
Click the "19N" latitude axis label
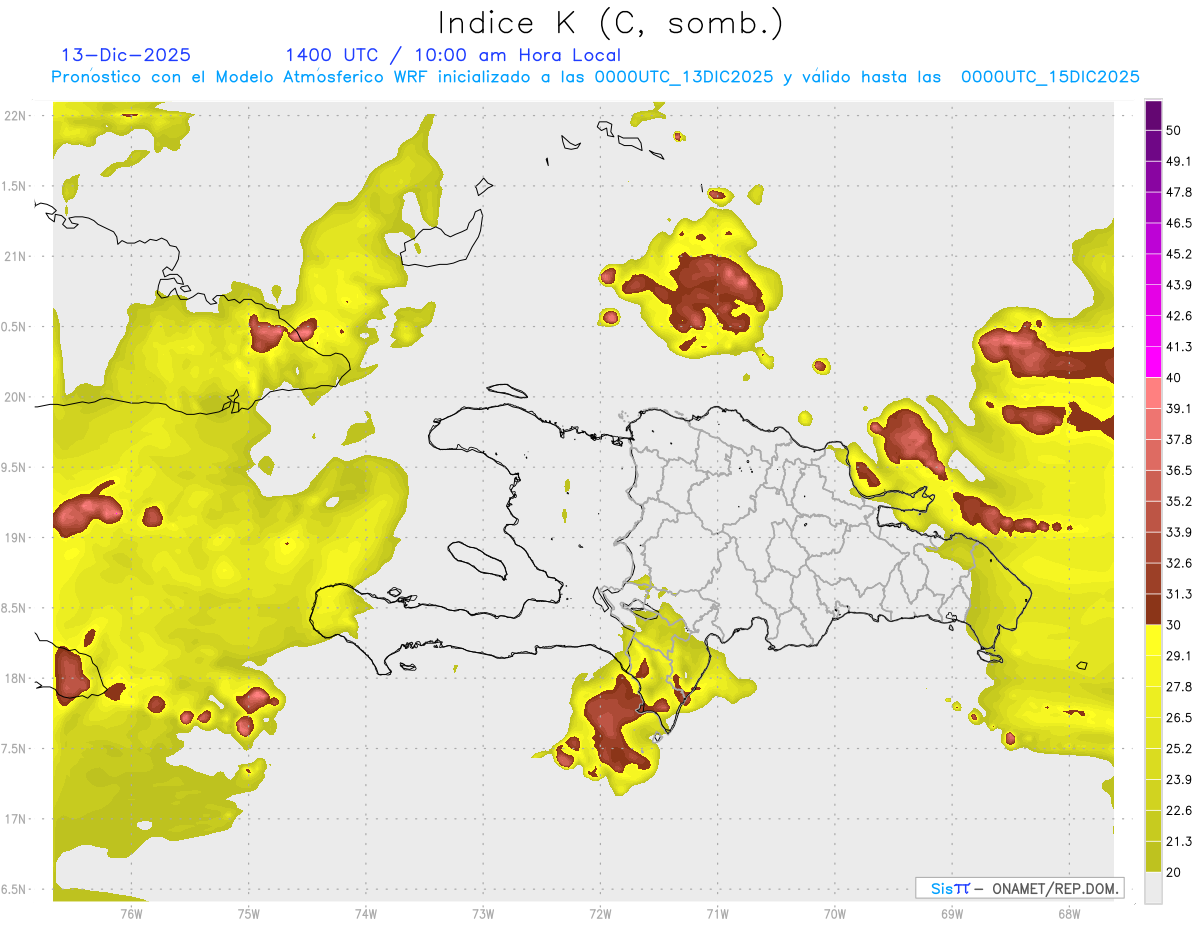coord(16,538)
